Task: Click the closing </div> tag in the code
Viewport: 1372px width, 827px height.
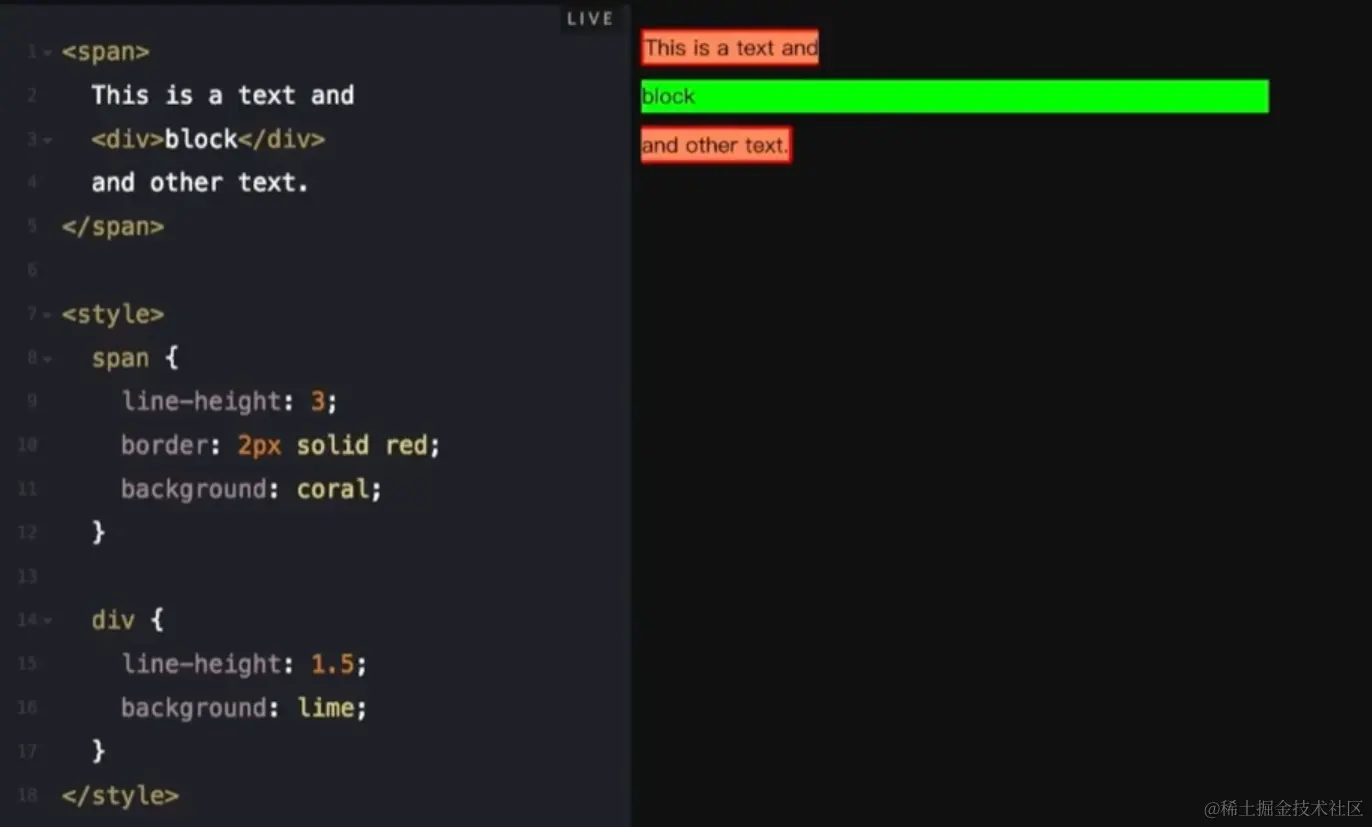Action: pyautogui.click(x=282, y=139)
